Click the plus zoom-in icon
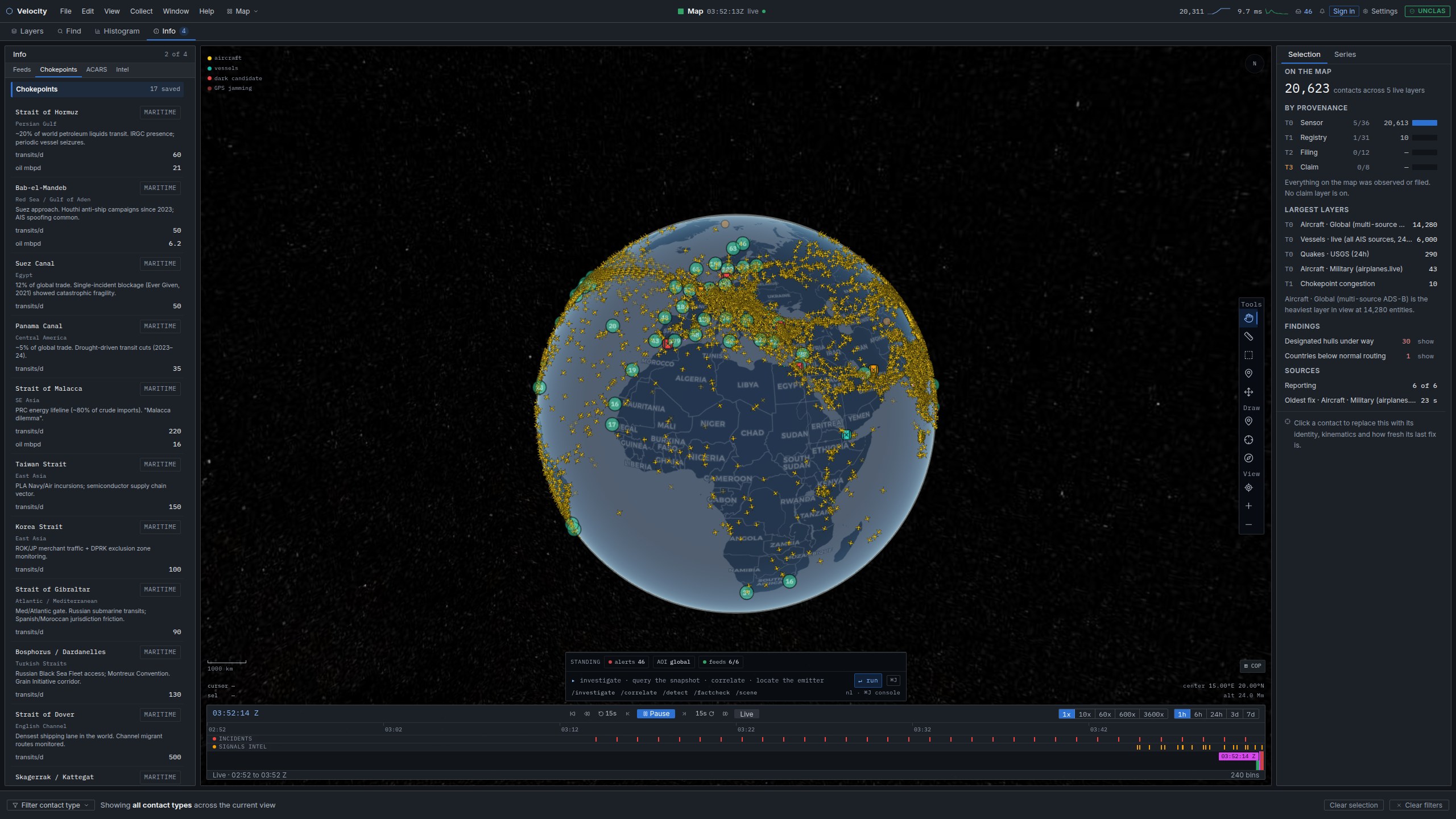Viewport: 1456px width, 819px height. tap(1248, 506)
